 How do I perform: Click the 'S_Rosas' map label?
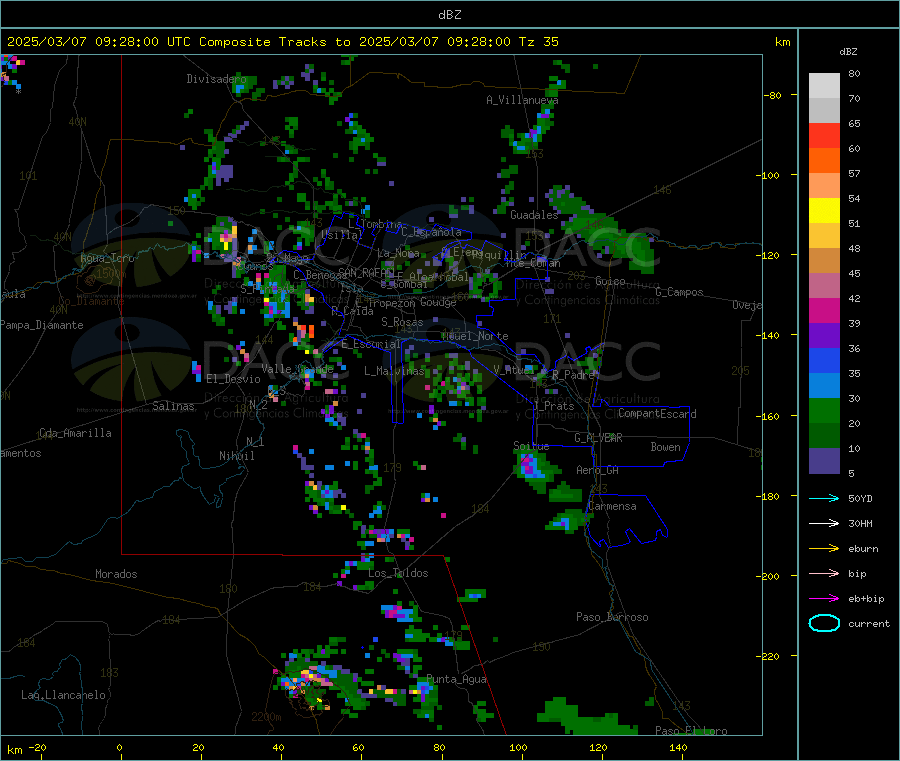[402, 322]
